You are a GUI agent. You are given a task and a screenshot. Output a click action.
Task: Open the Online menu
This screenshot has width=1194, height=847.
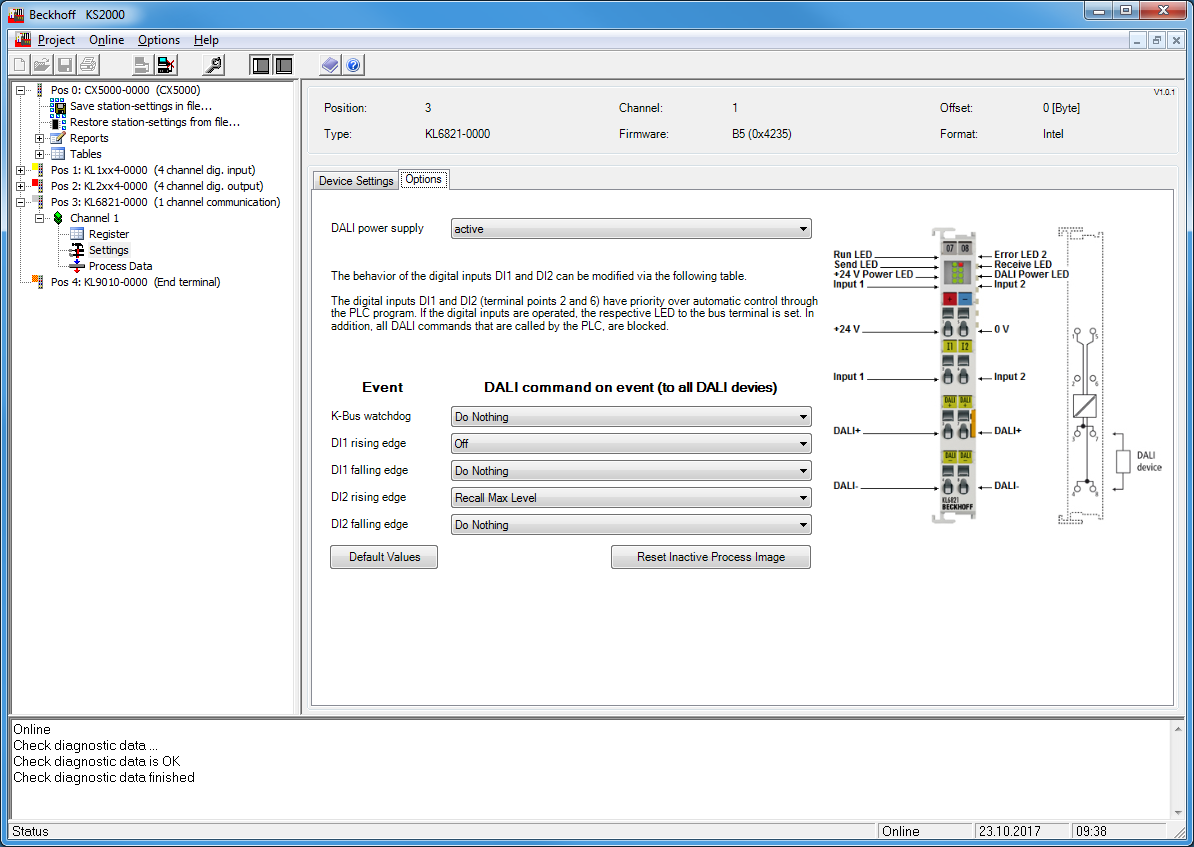click(106, 40)
